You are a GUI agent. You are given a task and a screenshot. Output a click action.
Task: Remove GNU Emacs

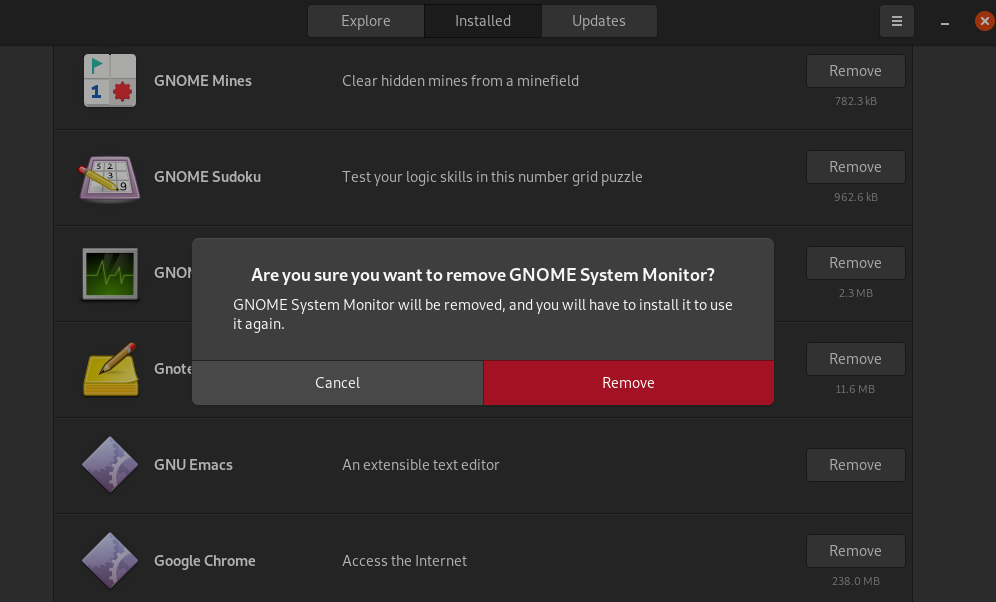(x=856, y=465)
